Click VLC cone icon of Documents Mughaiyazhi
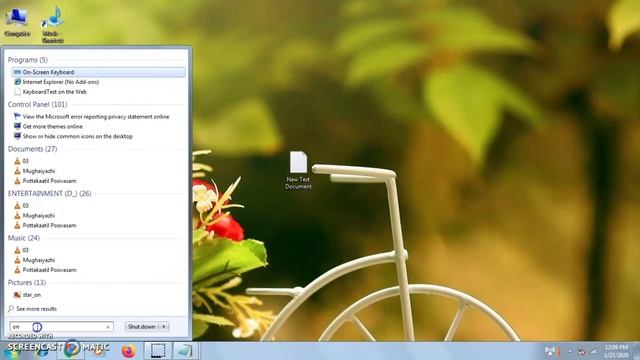640x360 pixels. (17, 171)
